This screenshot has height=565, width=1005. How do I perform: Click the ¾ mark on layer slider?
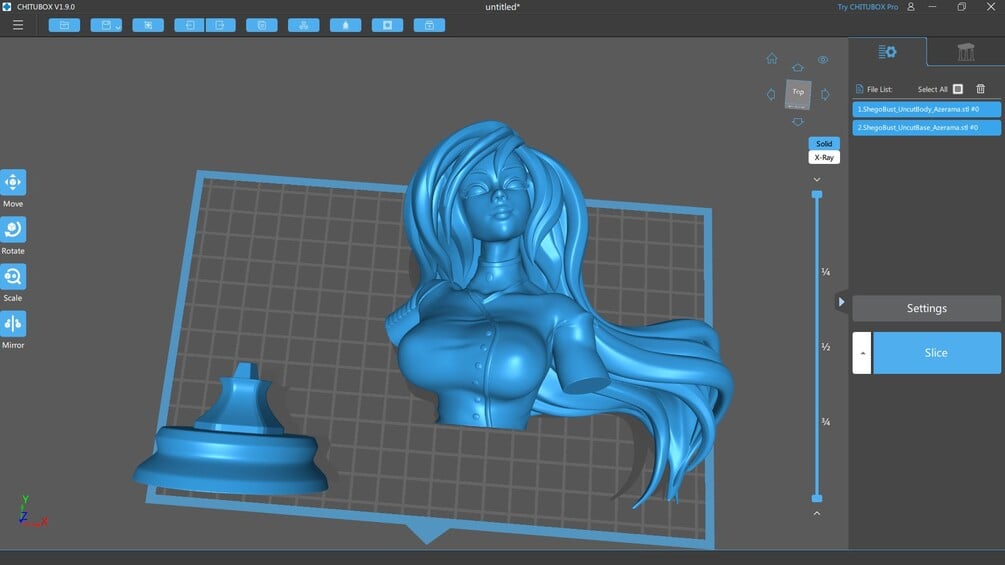826,422
